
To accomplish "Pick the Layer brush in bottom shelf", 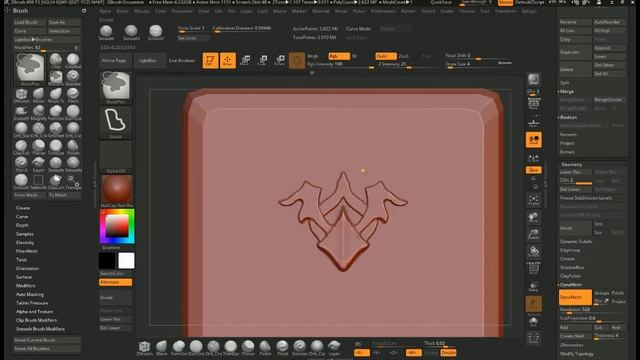I will click(334, 347).
